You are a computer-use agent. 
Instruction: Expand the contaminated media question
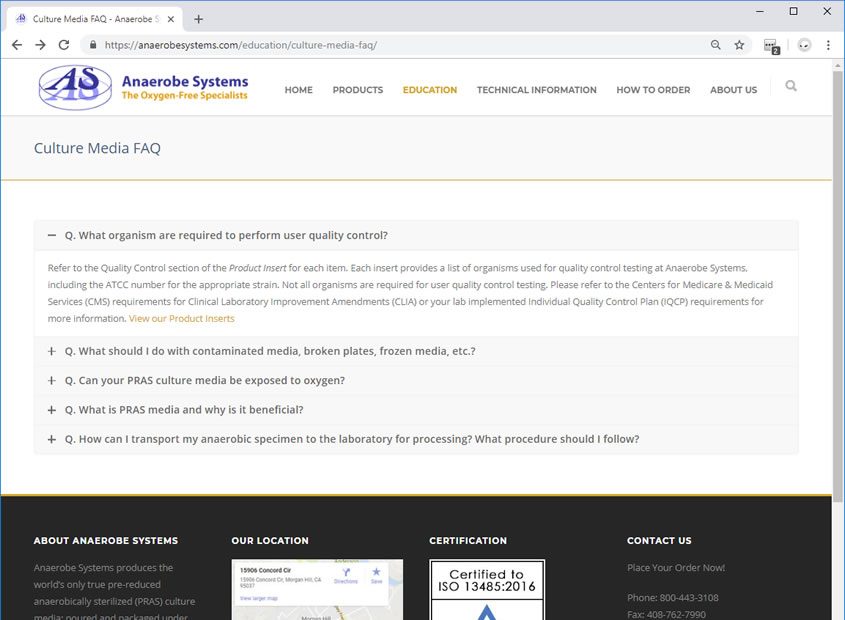click(x=270, y=351)
